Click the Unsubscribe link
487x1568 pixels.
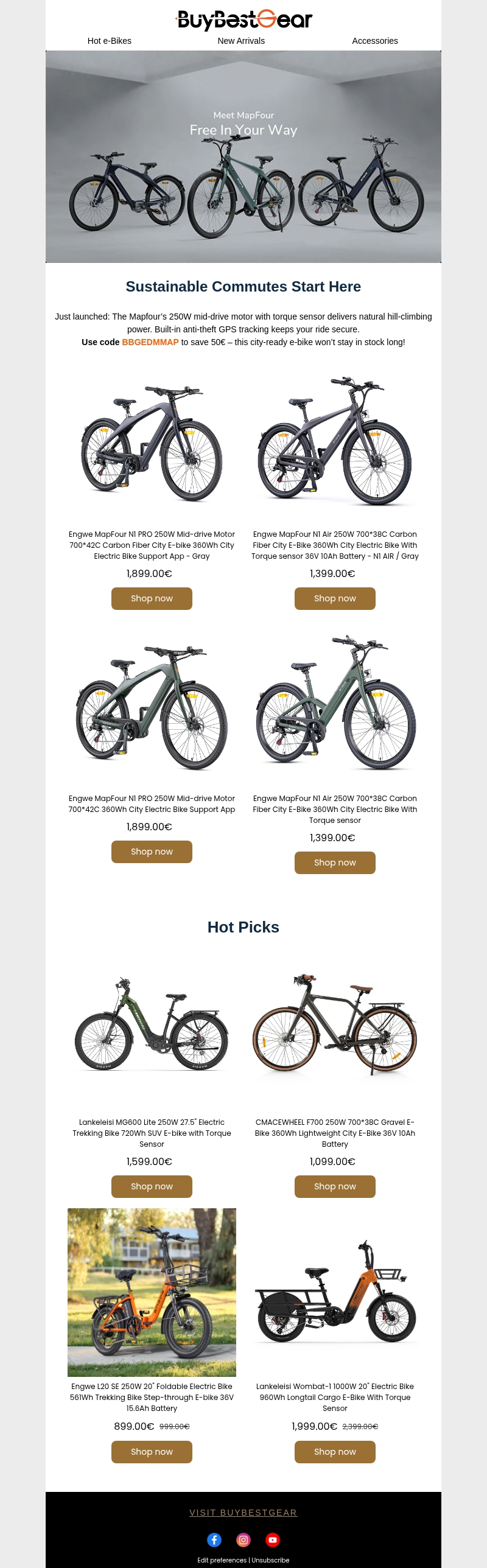tap(270, 1560)
